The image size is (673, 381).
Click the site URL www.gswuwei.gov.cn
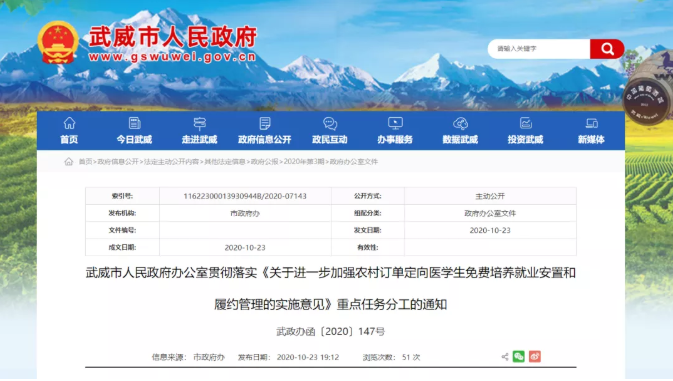point(172,57)
